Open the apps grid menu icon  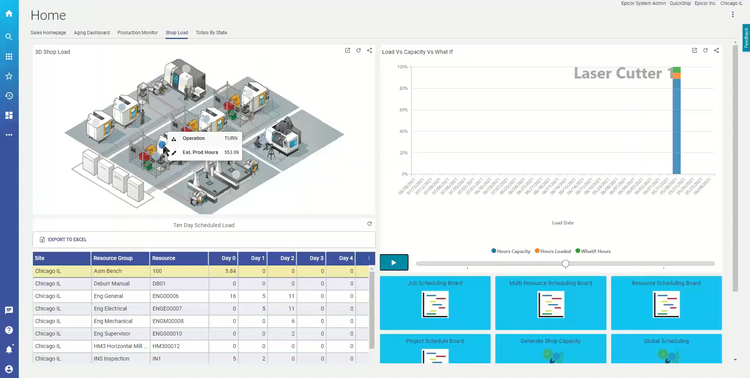pyautogui.click(x=9, y=56)
